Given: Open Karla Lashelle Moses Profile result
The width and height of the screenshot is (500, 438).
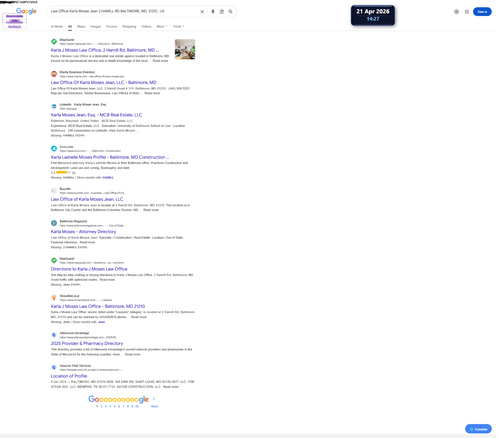Looking at the screenshot, I should (110, 157).
